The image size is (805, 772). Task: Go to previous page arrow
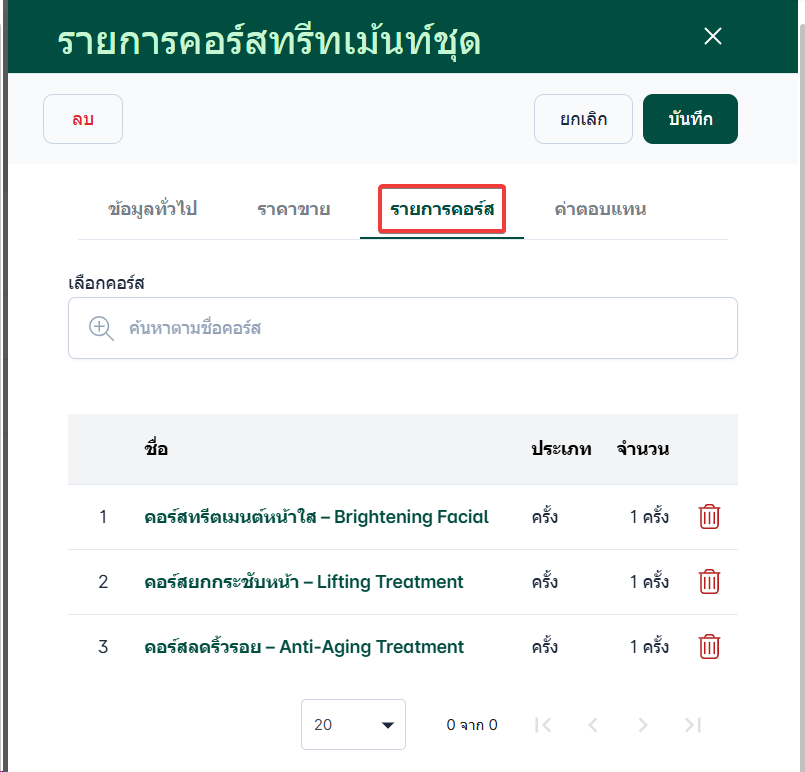click(592, 725)
